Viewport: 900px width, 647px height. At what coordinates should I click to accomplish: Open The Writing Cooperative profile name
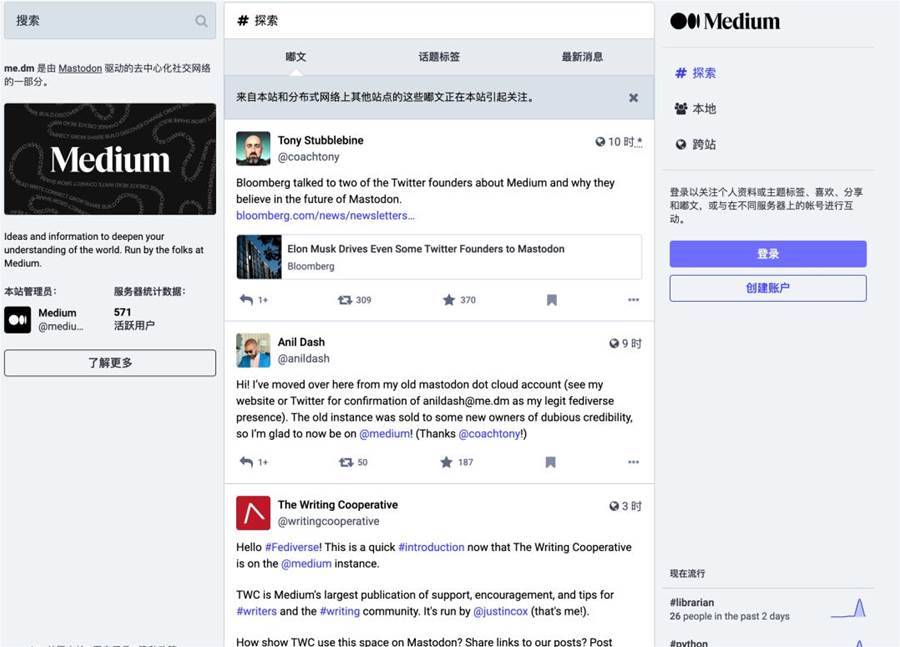[338, 505]
